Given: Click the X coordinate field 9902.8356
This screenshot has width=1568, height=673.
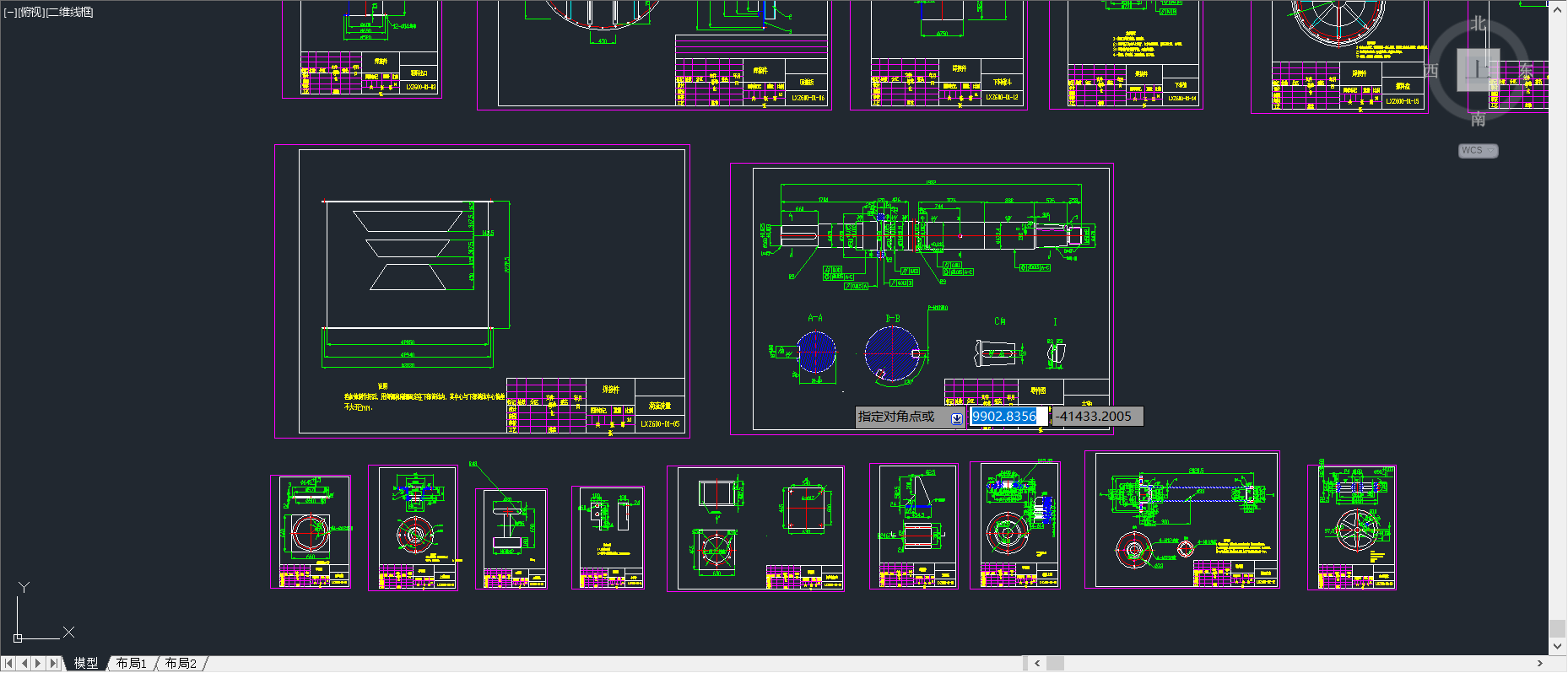Looking at the screenshot, I should [1008, 416].
